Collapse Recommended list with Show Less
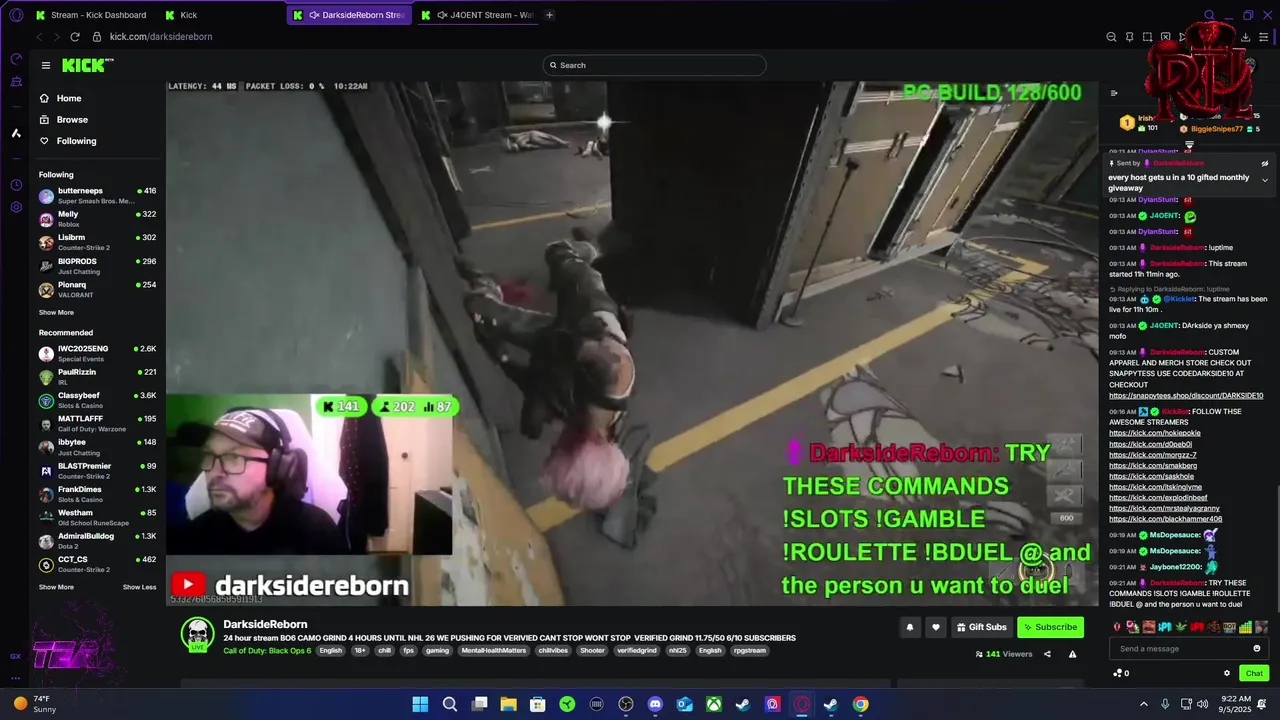This screenshot has width=1280, height=720. (x=139, y=587)
